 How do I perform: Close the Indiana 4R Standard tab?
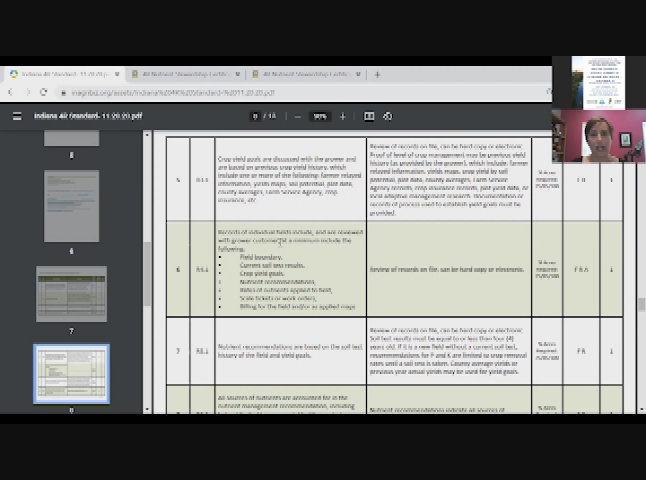pyautogui.click(x=117, y=74)
